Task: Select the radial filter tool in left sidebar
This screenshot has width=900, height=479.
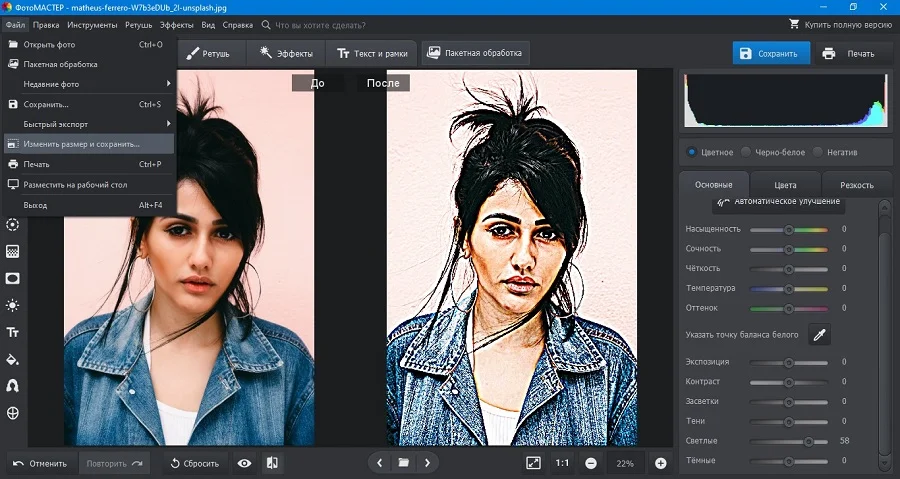Action: (13, 225)
